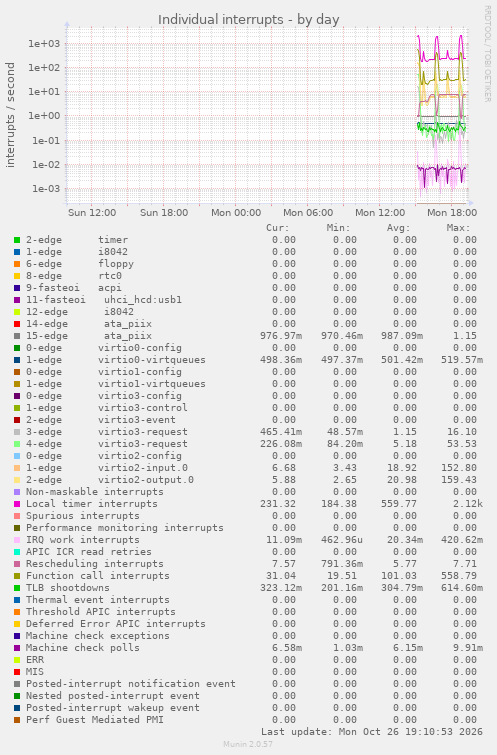497x755 pixels.
Task: Click the virtio3-control legend label
Action: [x=143, y=408]
